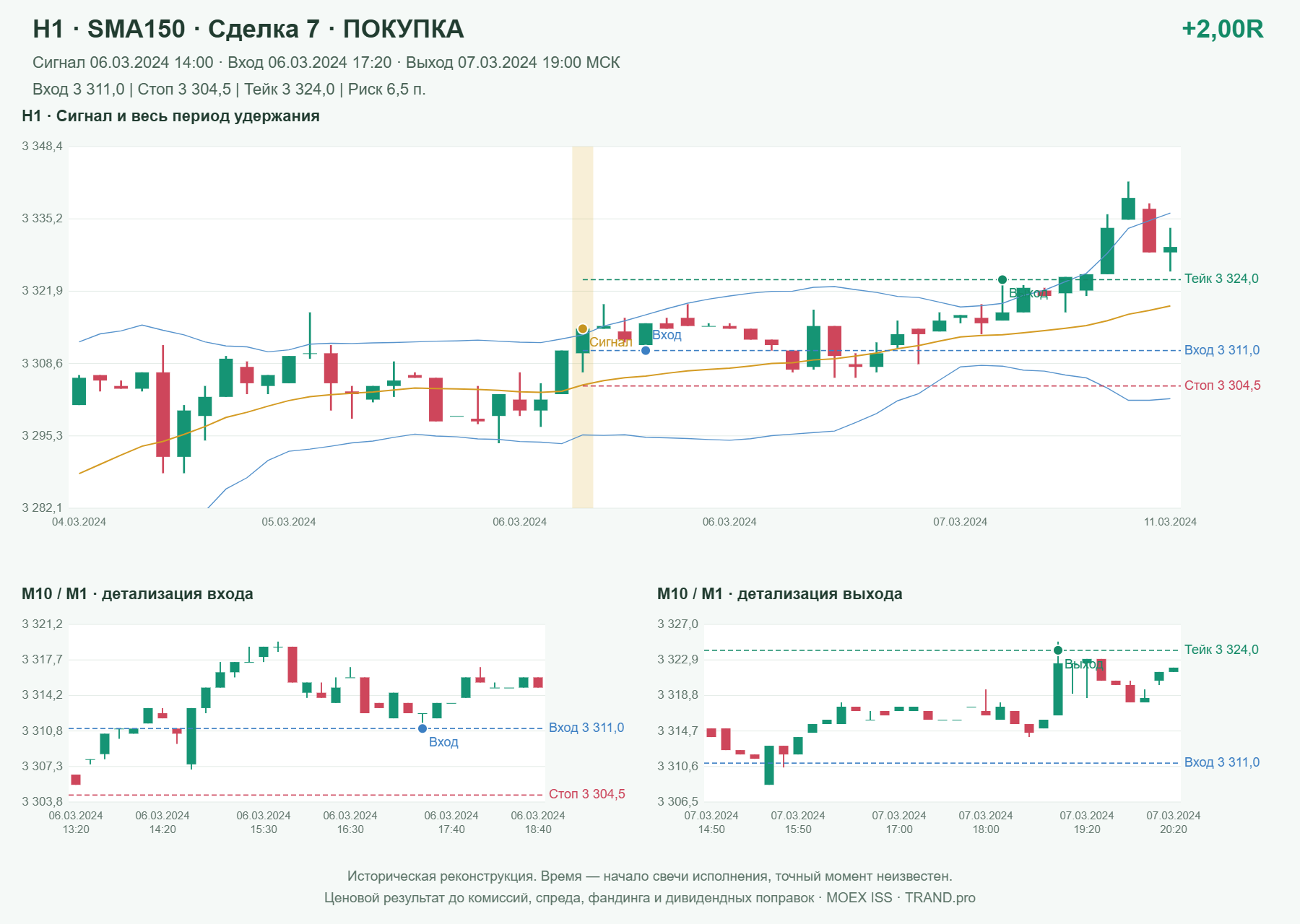Screen dimensions: 1300x924
Task: Click the '07.03.2024 19:20' time label
Action: coord(1087,822)
